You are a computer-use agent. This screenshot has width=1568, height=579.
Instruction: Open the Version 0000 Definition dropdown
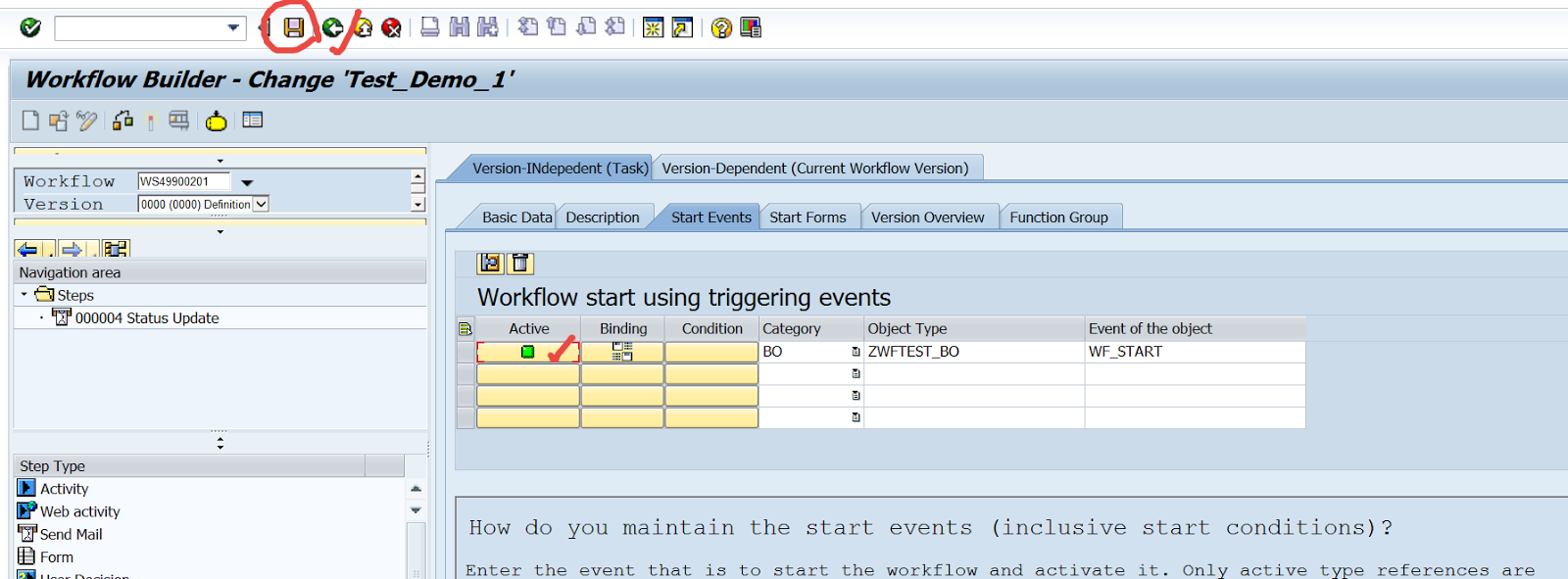tap(261, 204)
